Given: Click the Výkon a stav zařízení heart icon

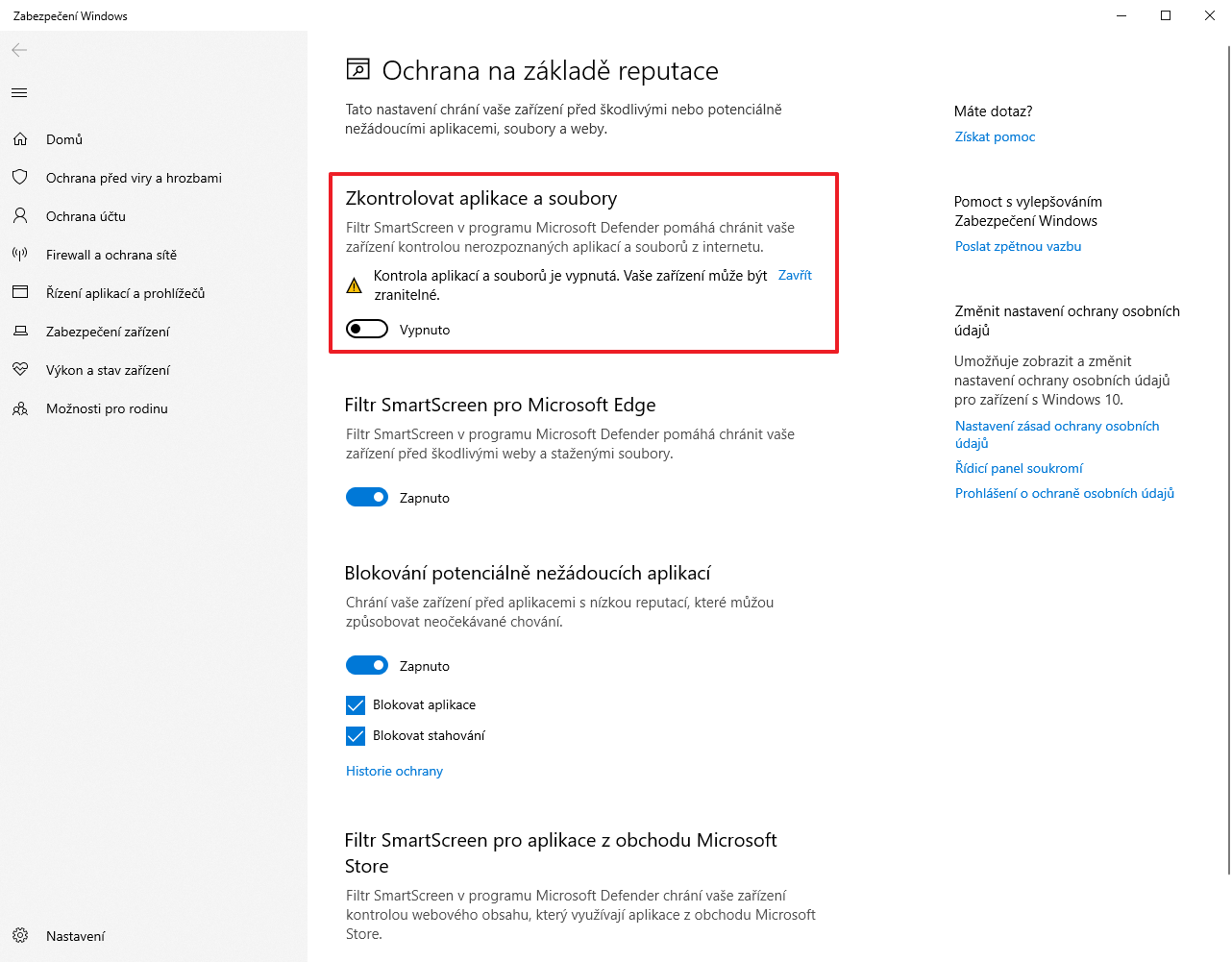Looking at the screenshot, I should pos(19,370).
